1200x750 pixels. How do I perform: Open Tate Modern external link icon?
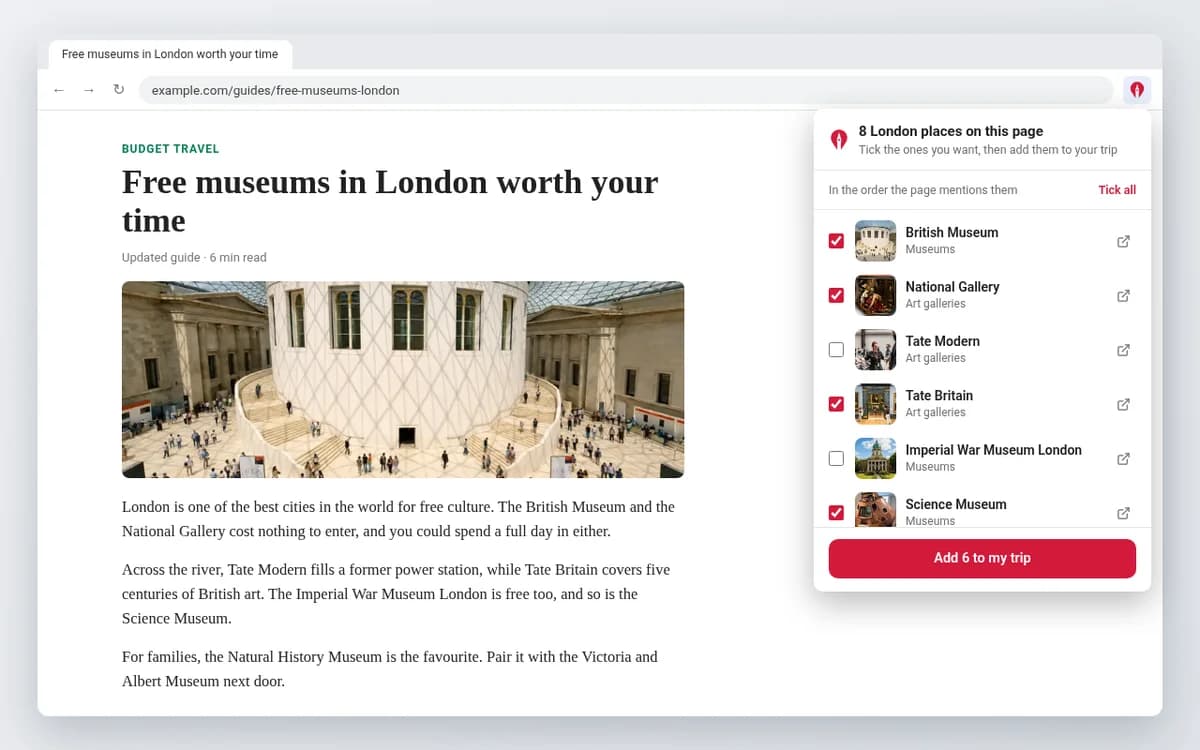1123,350
